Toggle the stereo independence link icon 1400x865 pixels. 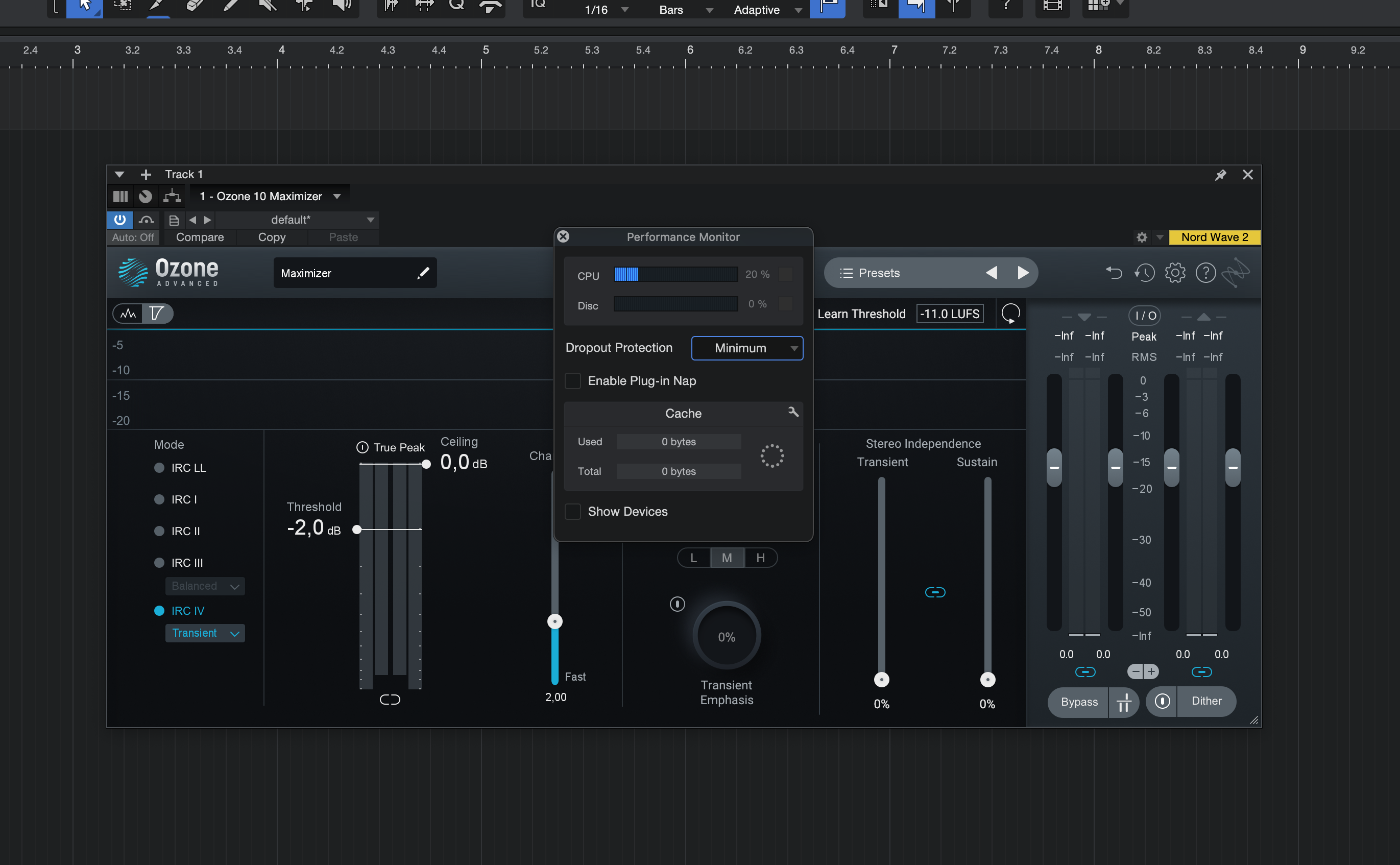pos(934,592)
